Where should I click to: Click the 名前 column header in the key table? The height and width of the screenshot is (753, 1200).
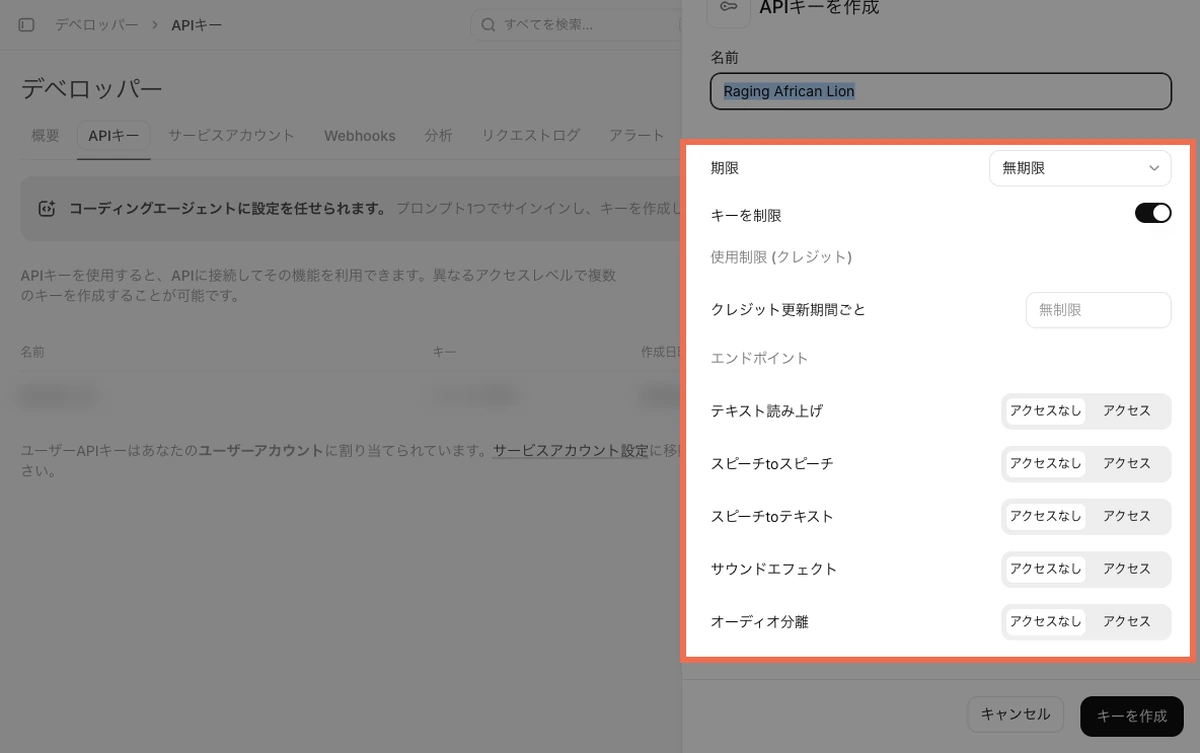point(32,352)
